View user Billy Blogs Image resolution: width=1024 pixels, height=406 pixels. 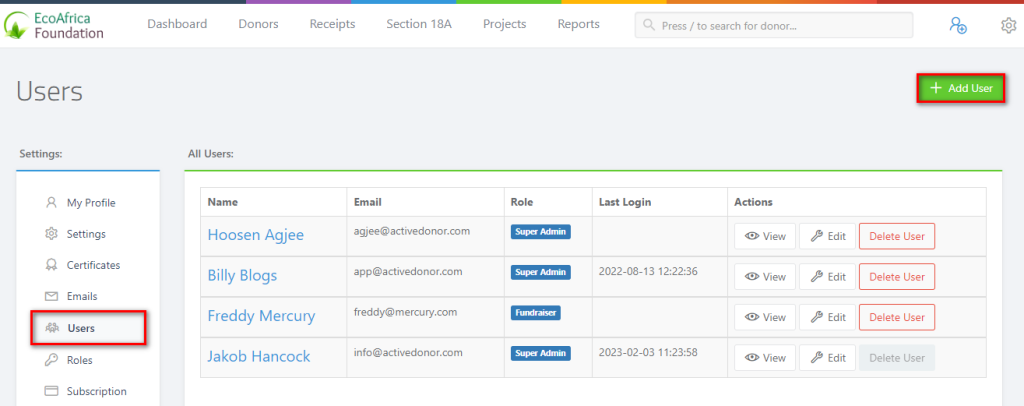click(765, 277)
